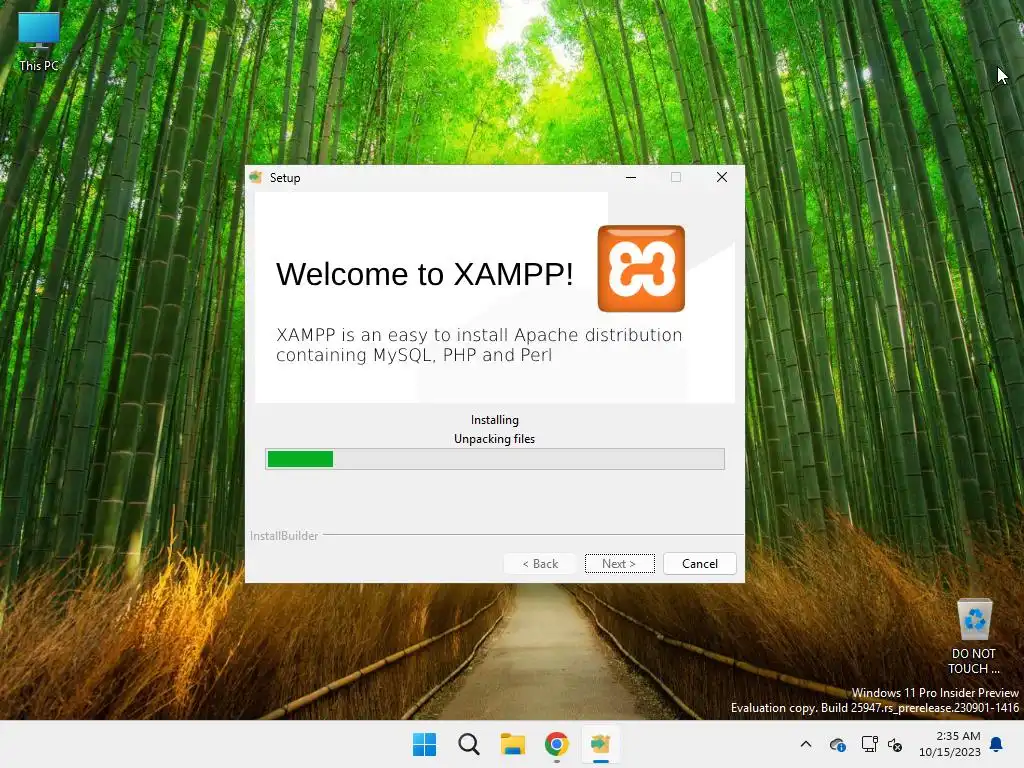Select the XAMPP installer taskbar icon

[600, 744]
